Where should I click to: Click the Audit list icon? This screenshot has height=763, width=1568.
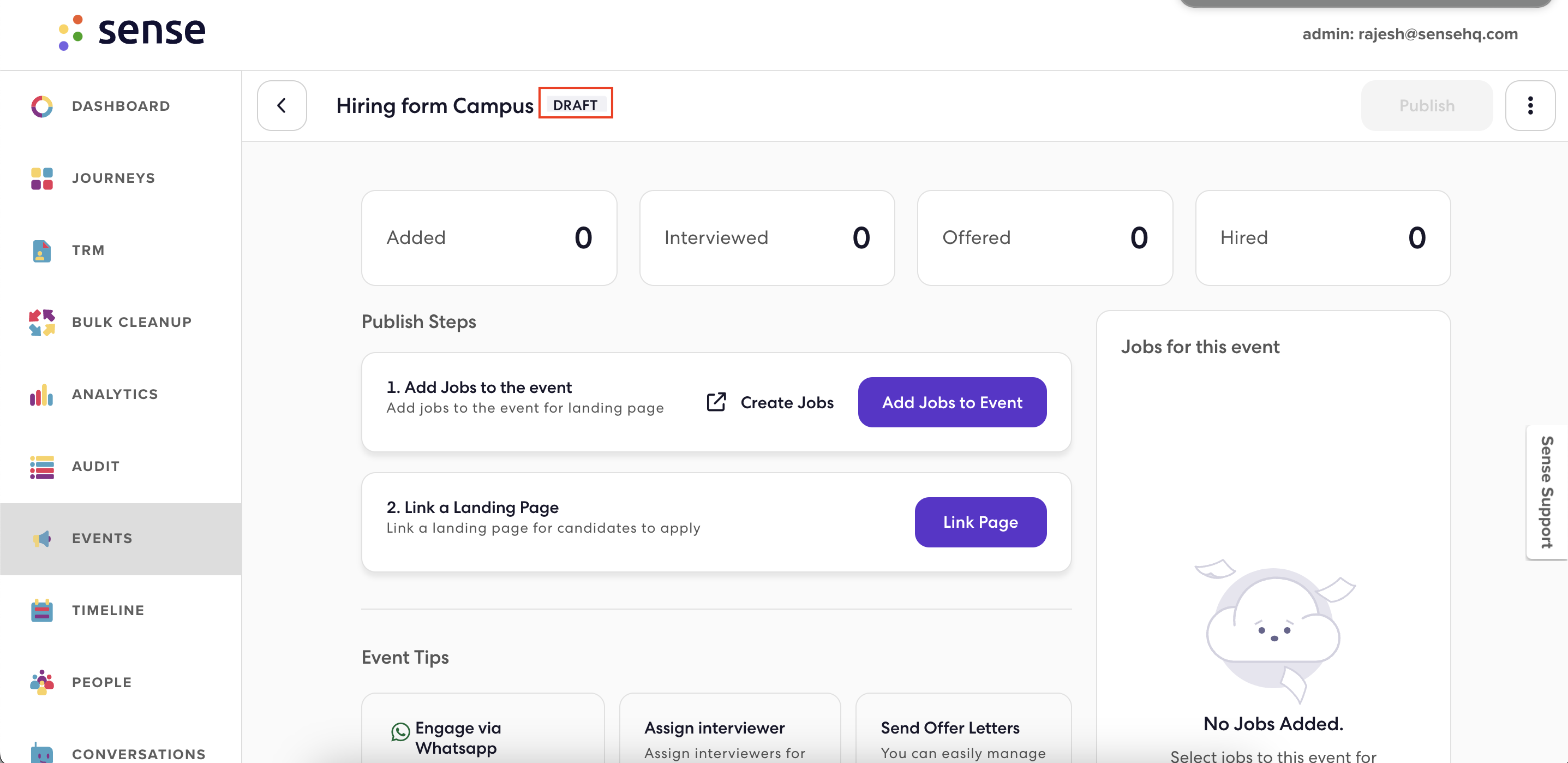pos(42,467)
